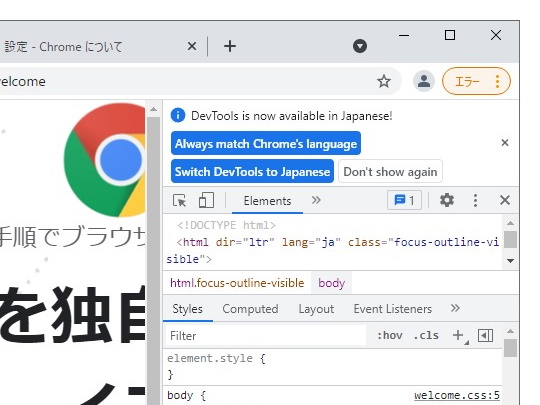Click the body breadcrumb
This screenshot has width=540, height=405.
(331, 283)
